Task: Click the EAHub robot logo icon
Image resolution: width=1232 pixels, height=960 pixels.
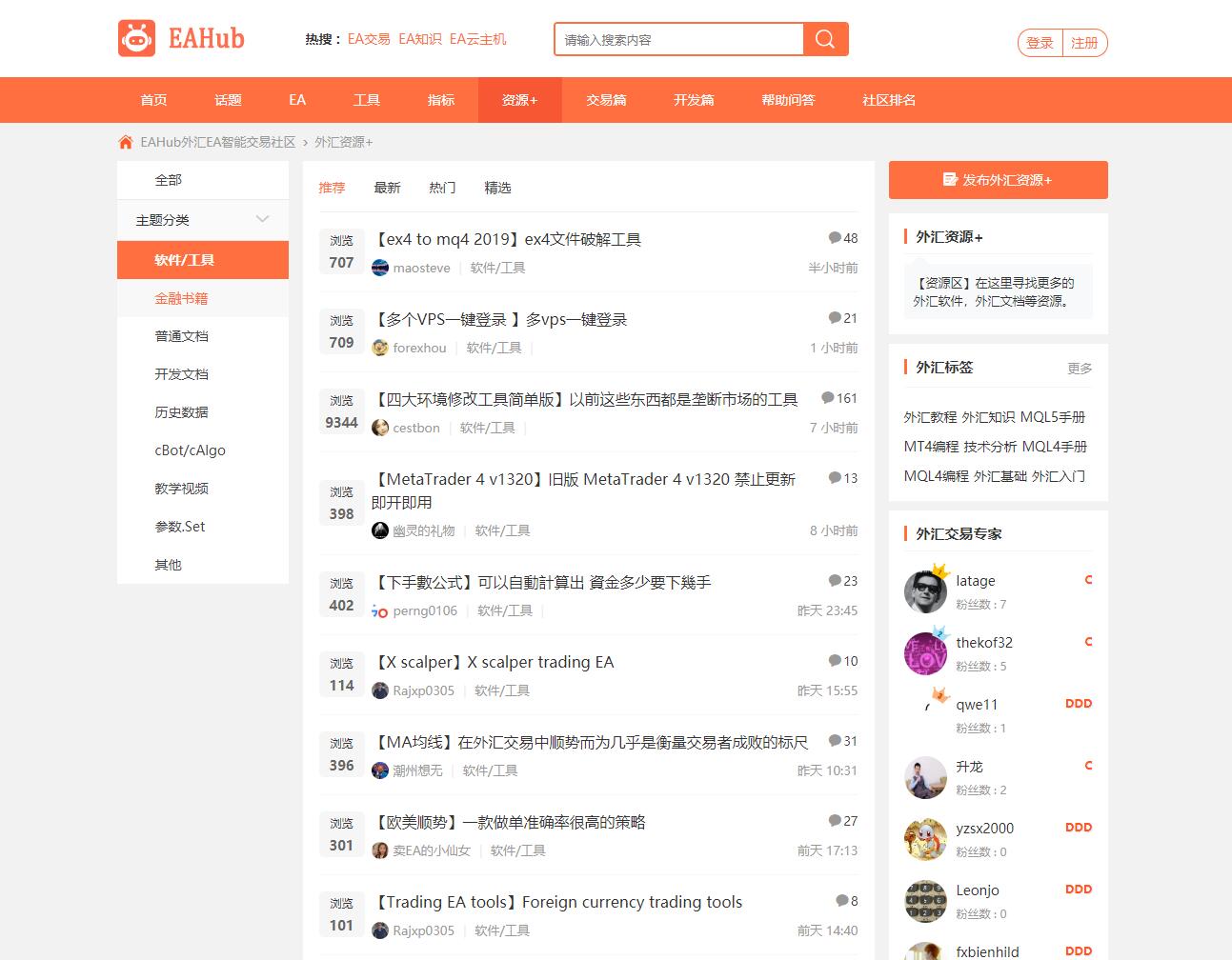Action: (136, 39)
